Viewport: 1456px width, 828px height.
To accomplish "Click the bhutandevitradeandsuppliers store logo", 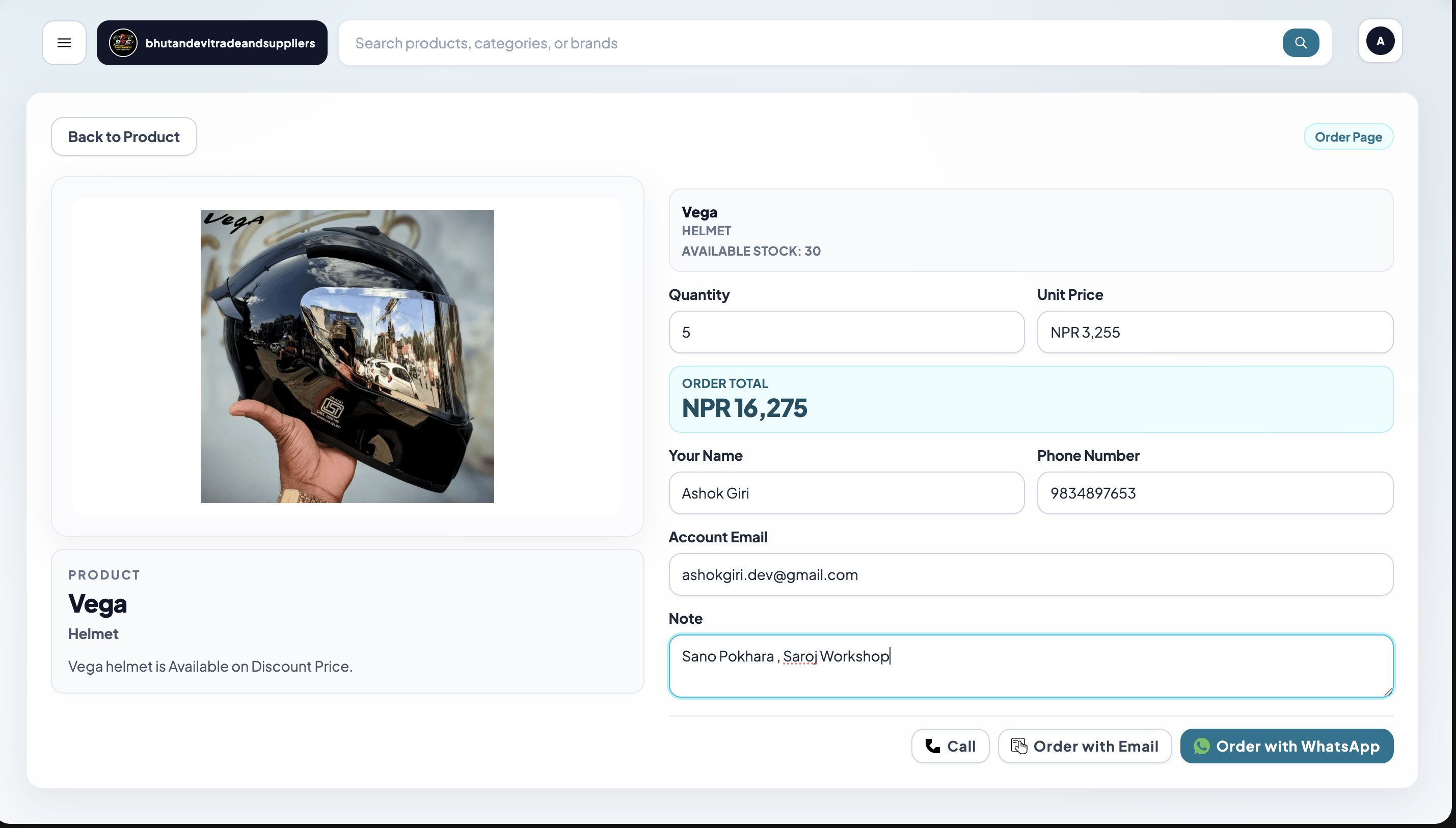I will [123, 43].
